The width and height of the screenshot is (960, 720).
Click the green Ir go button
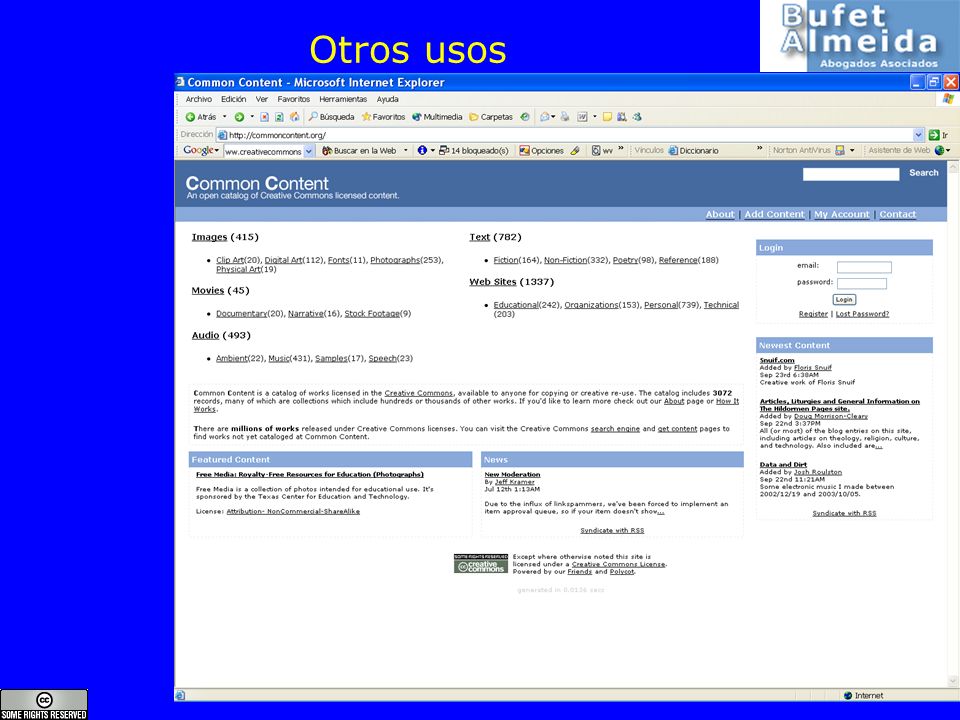pyautogui.click(x=938, y=135)
